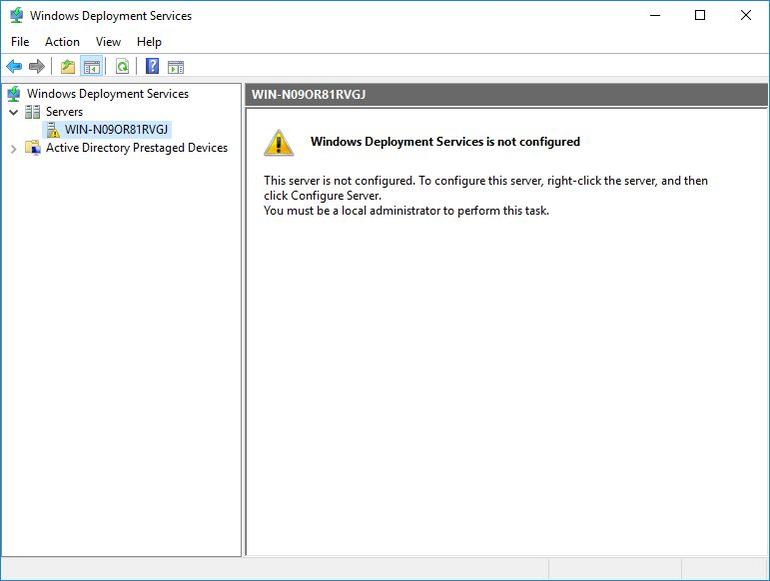Image resolution: width=770 pixels, height=581 pixels.
Task: Click the WIN-N09OR81RVGJ details pane header
Action: point(506,94)
